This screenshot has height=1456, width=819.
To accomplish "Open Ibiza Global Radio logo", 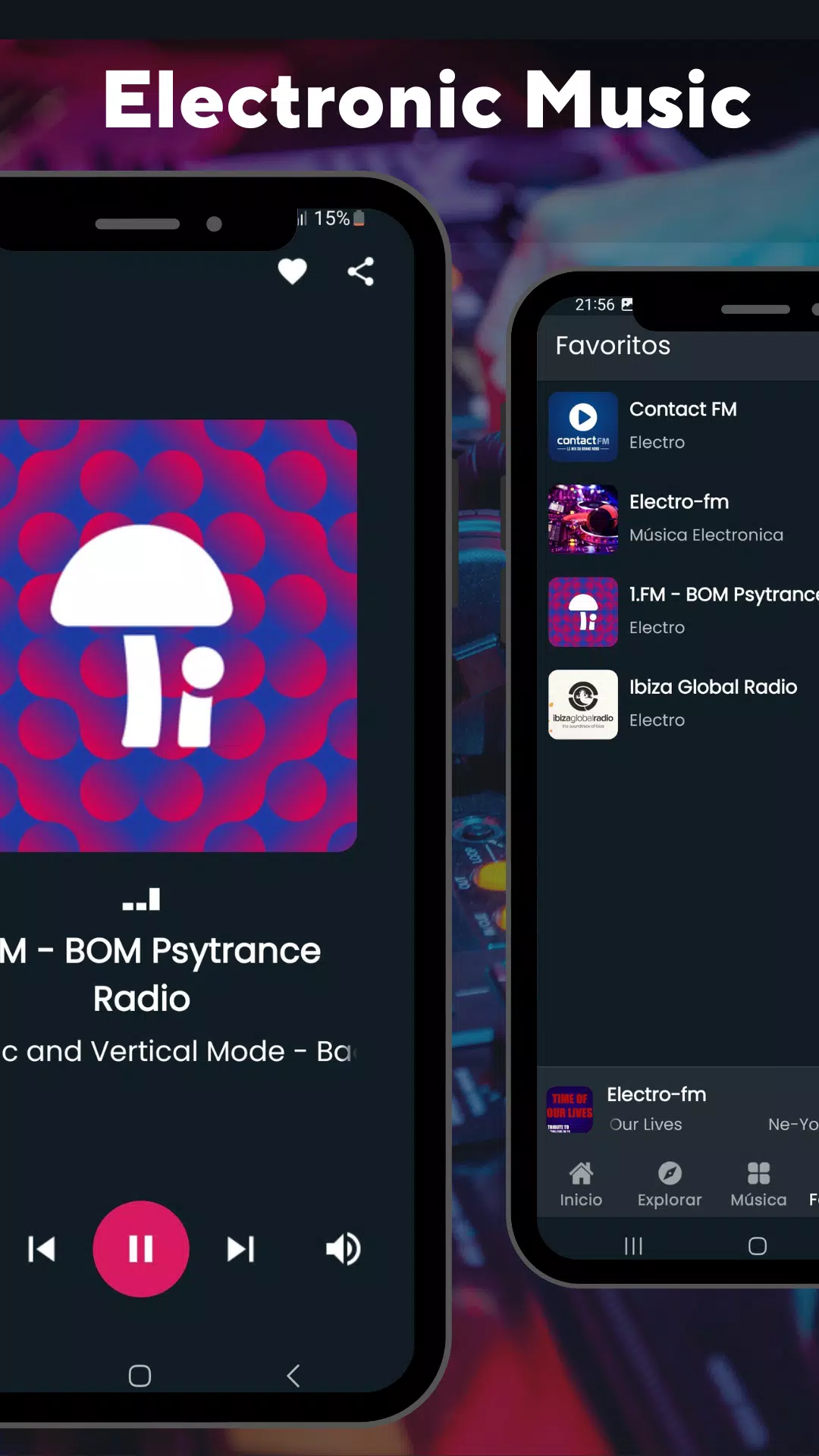I will click(x=583, y=704).
